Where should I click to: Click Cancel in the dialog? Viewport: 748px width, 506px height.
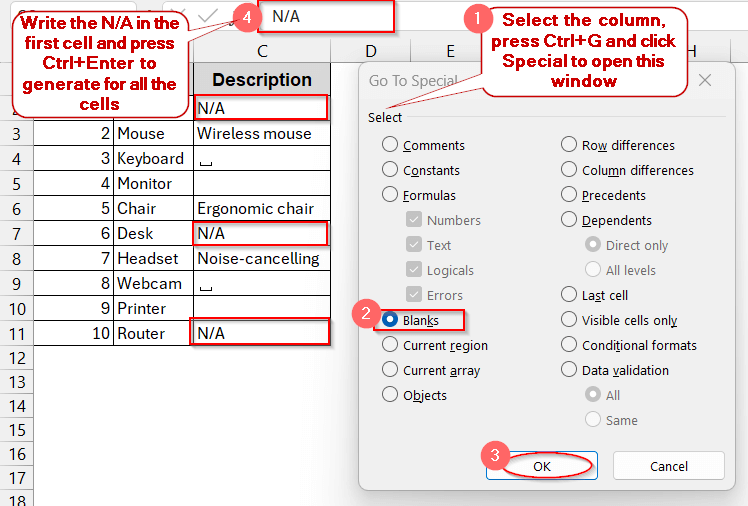click(x=669, y=466)
